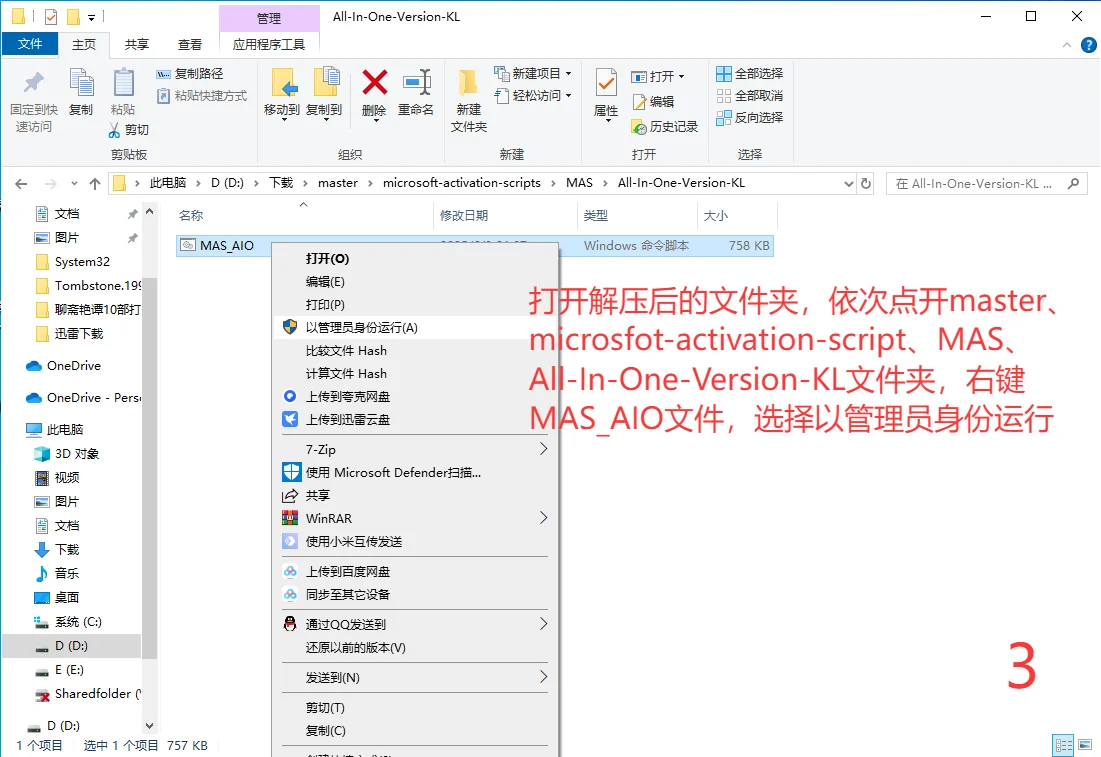Expand the 7-Zip submenu

pos(415,449)
